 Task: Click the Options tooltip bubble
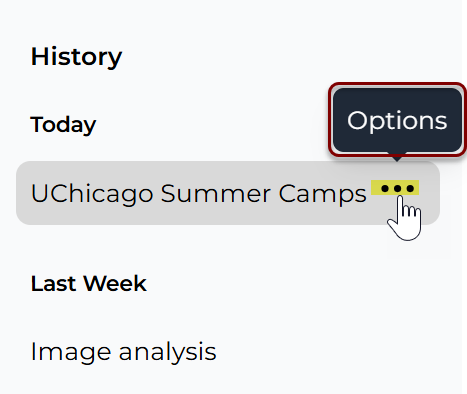pyautogui.click(x=397, y=120)
